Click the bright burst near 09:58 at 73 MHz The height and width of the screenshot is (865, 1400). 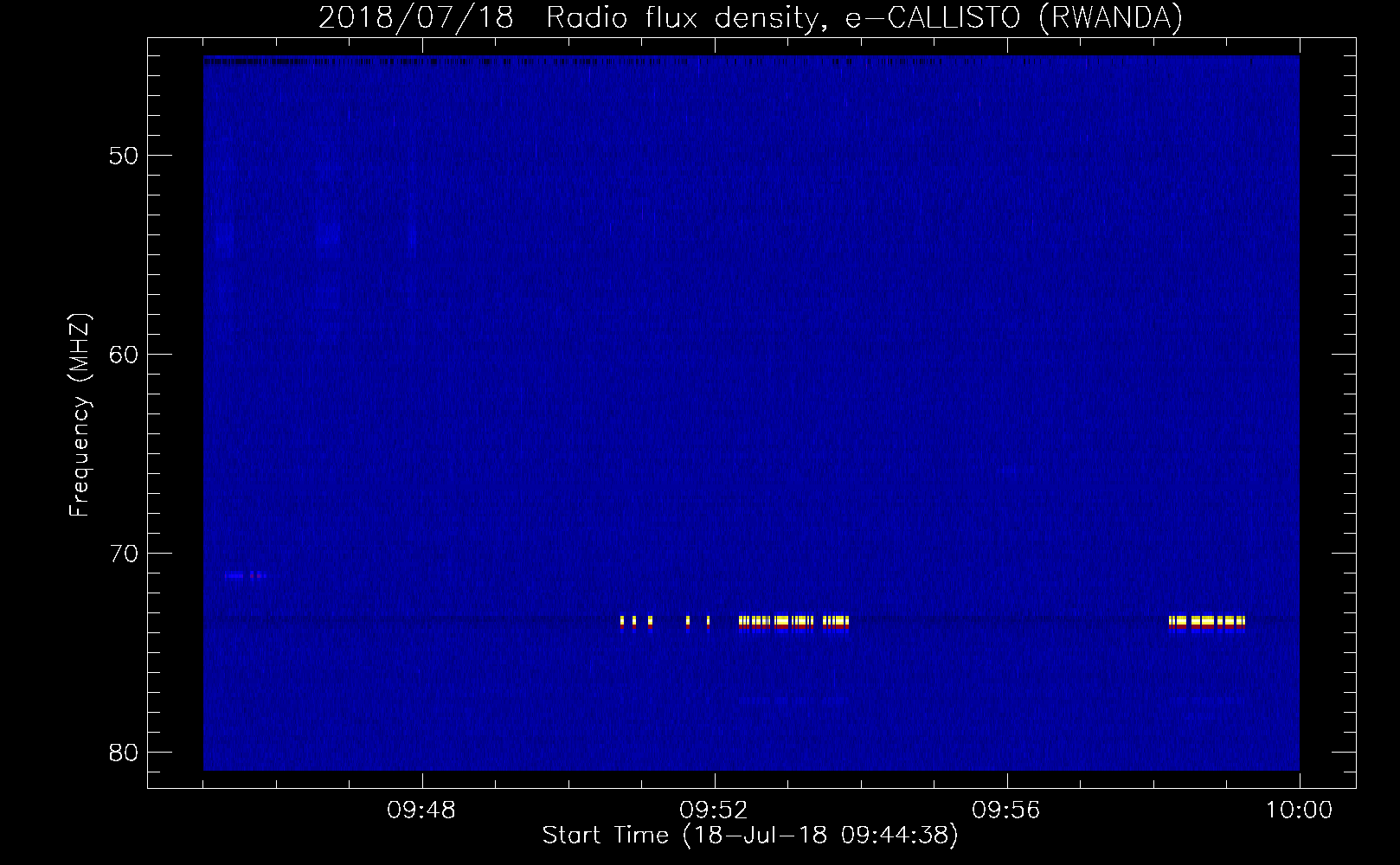click(1207, 623)
